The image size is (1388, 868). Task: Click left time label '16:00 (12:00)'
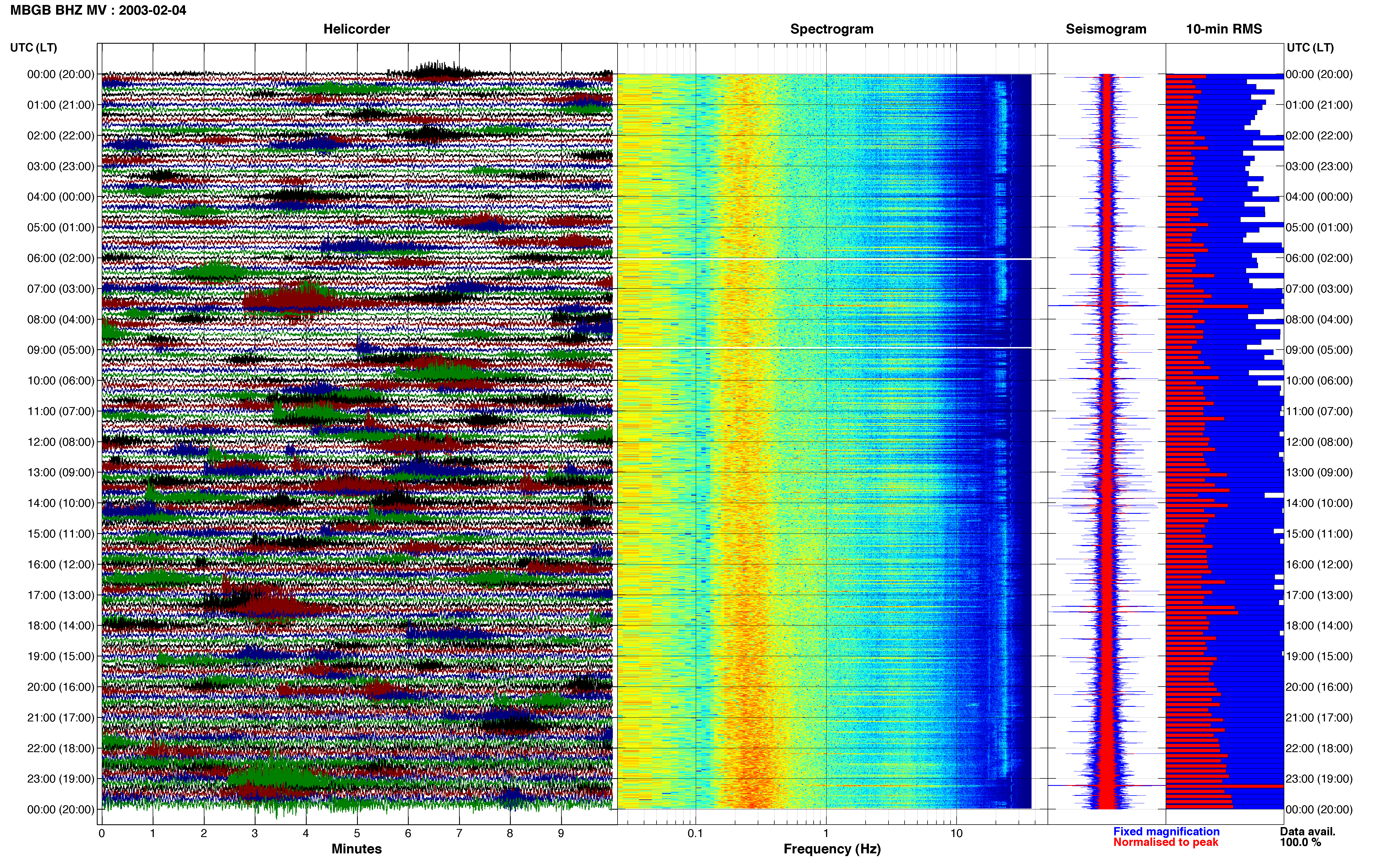60,564
